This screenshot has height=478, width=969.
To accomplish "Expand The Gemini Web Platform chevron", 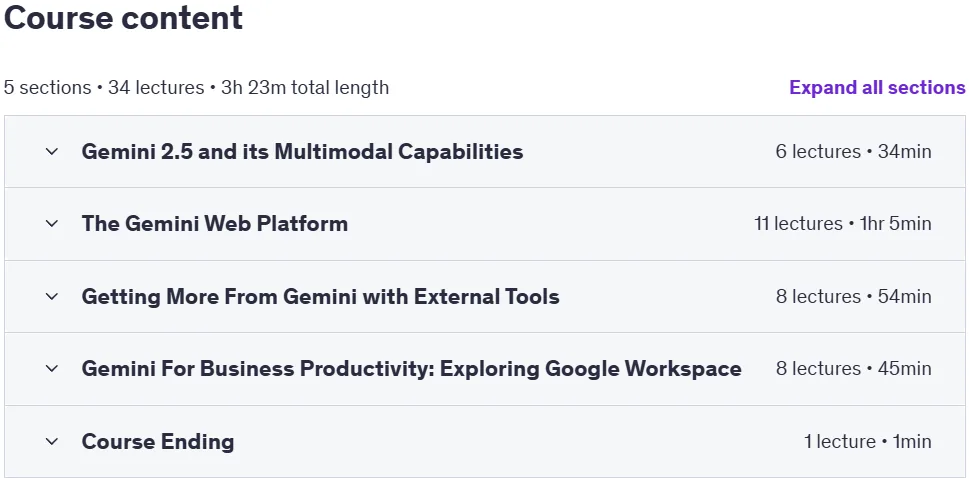I will click(52, 223).
